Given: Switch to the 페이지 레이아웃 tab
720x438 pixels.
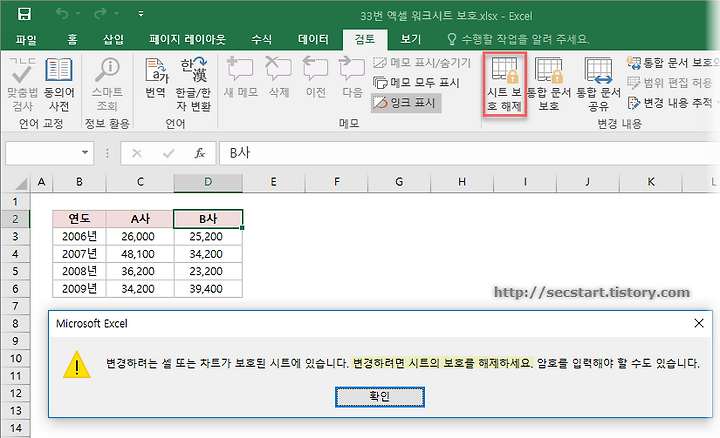Looking at the screenshot, I should point(187,40).
